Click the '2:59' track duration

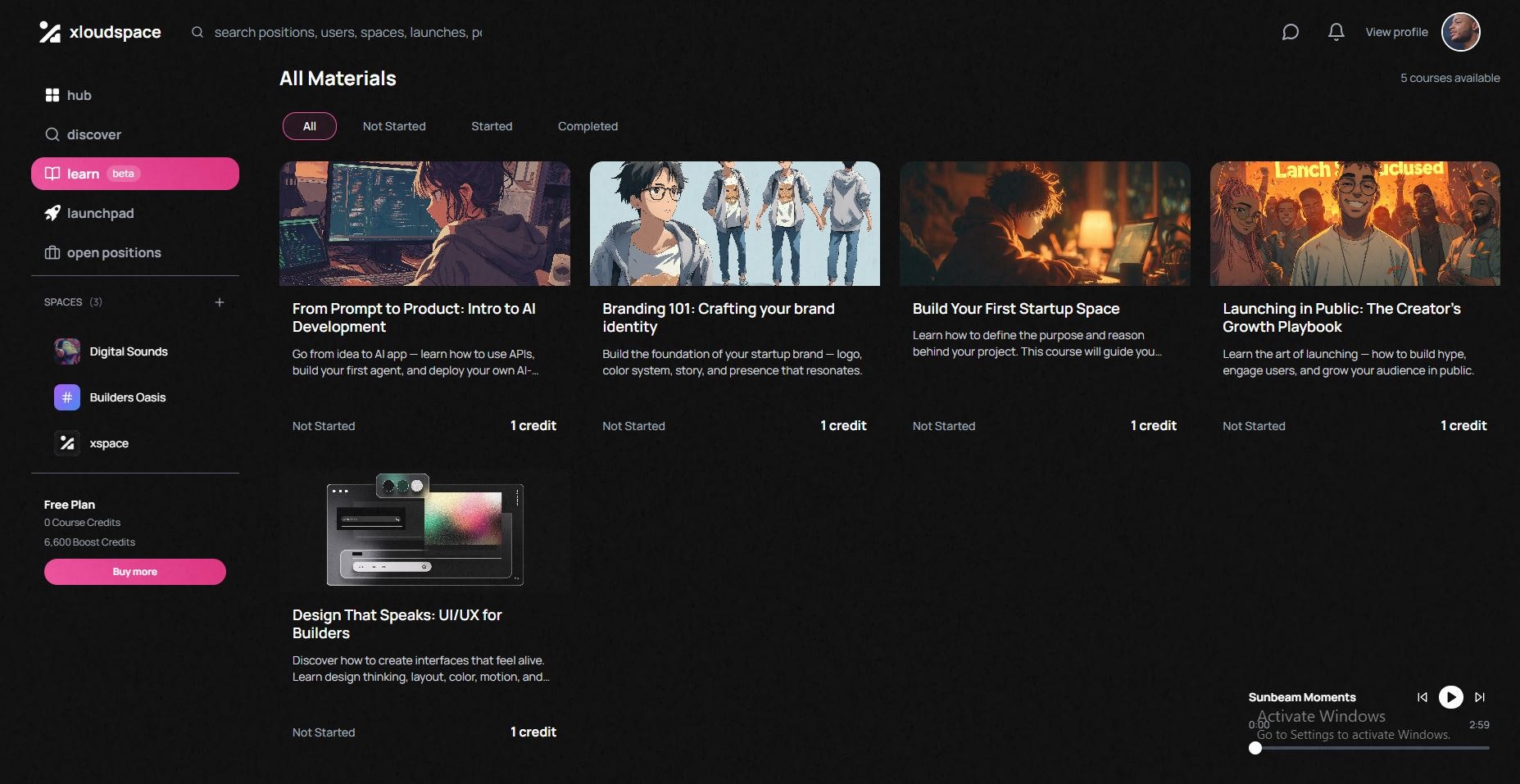point(1479,725)
